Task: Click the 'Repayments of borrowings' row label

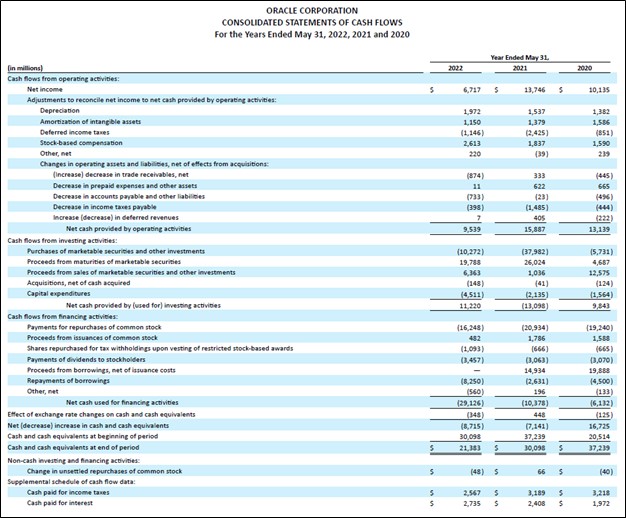Action: click(x=70, y=381)
